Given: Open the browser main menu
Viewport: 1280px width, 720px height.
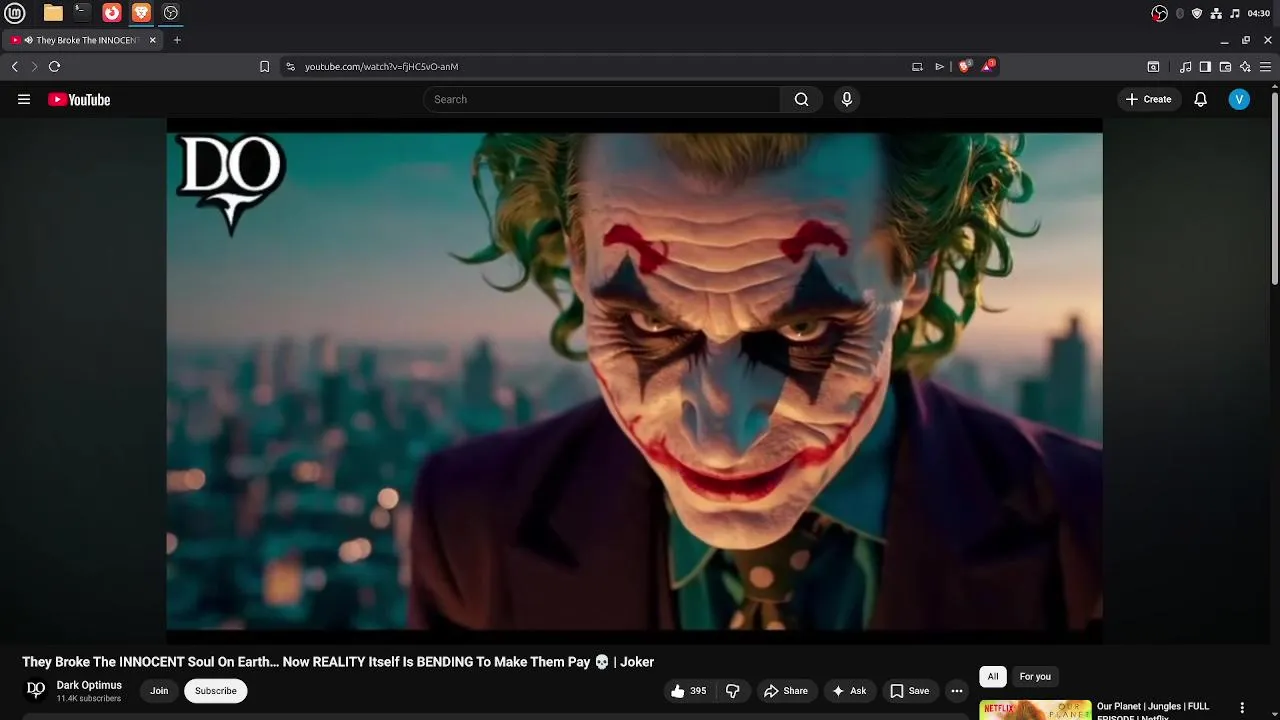Looking at the screenshot, I should click(1265, 67).
